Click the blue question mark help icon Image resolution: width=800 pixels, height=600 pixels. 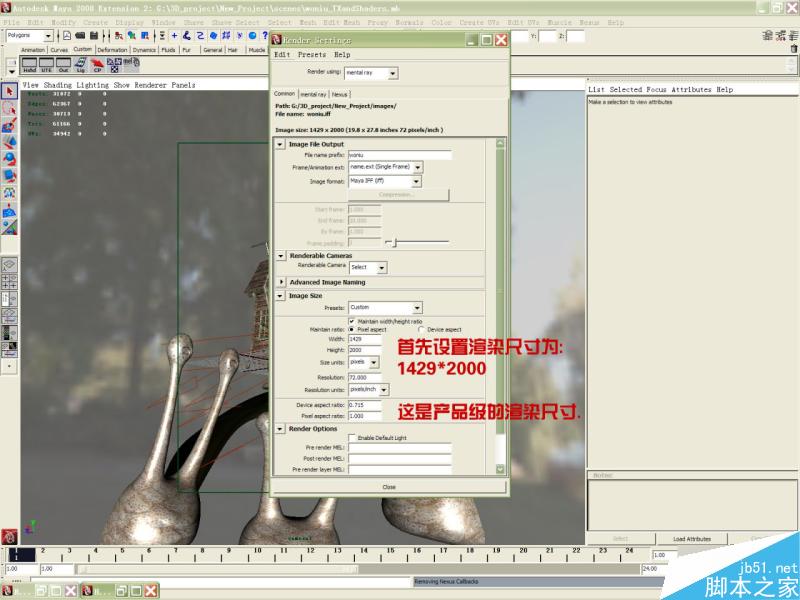point(265,35)
